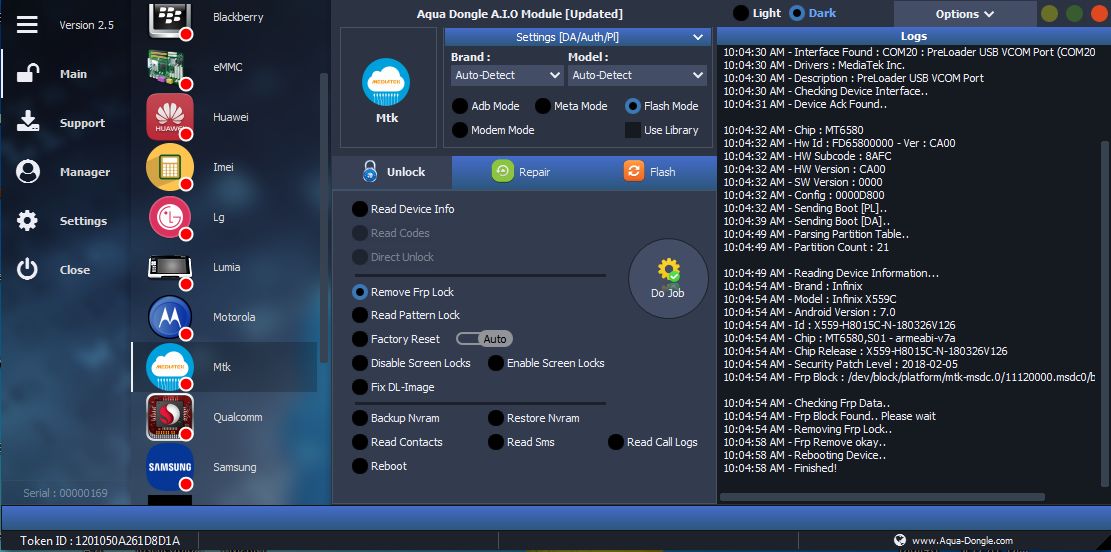Toggle the Factory Reset Auto switch

coord(484,339)
